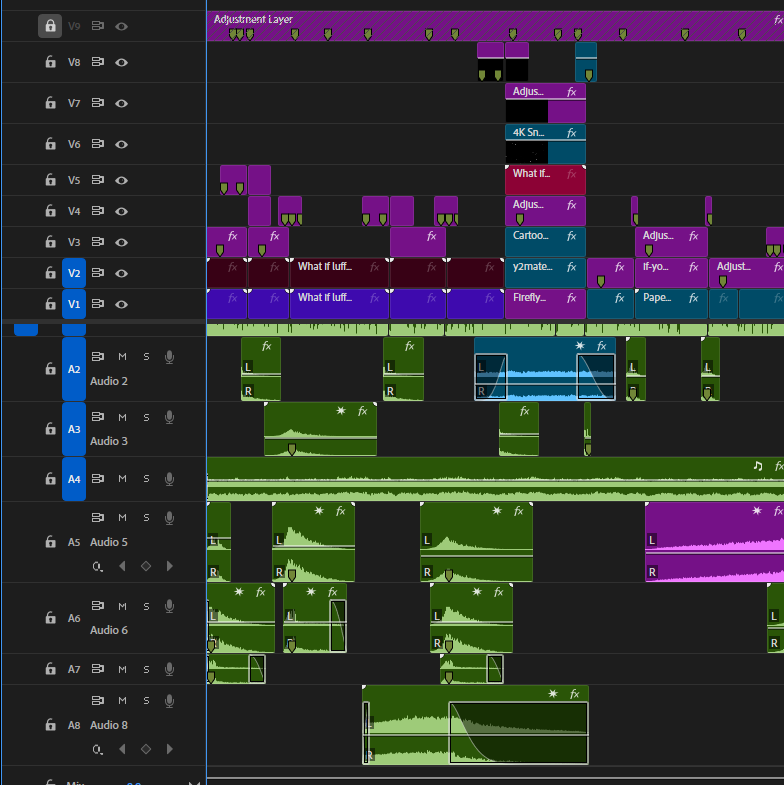Screen dimensions: 784x785
Task: Hide V8 track output with eye icon
Action: 122,62
